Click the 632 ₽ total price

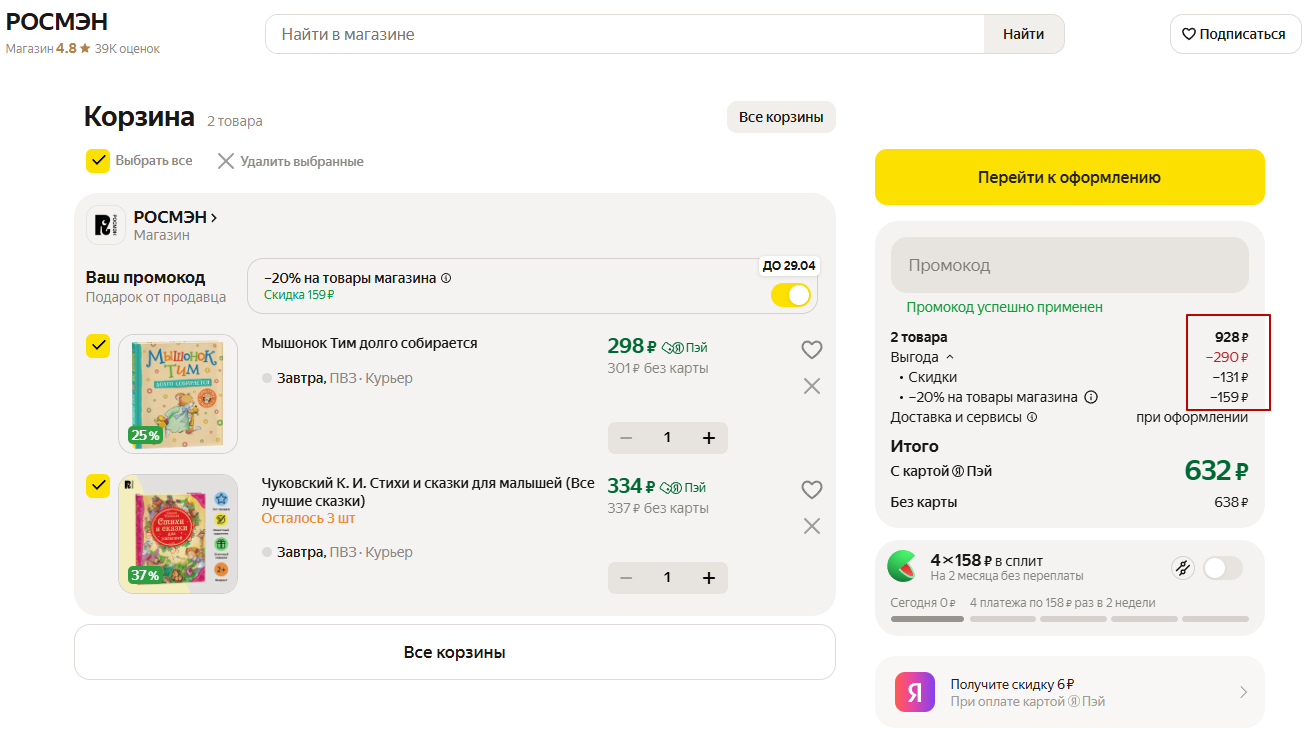(1216, 470)
